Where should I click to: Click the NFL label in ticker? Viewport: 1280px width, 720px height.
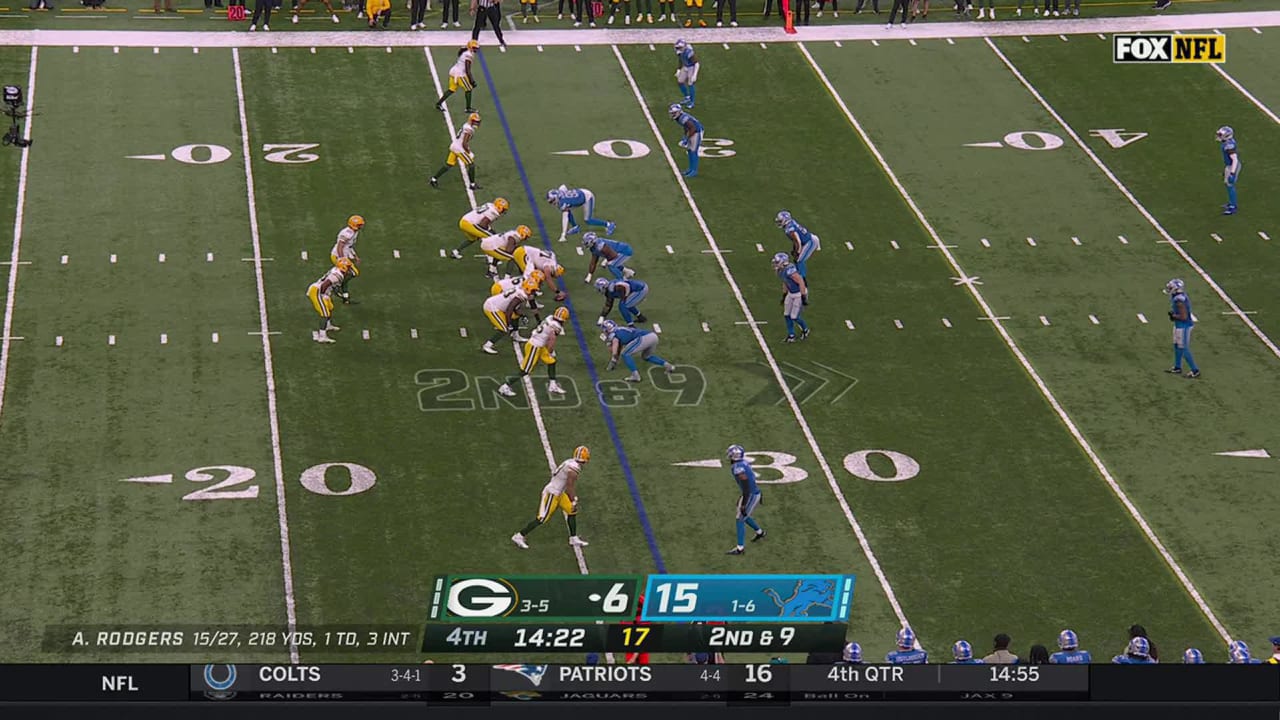[120, 684]
